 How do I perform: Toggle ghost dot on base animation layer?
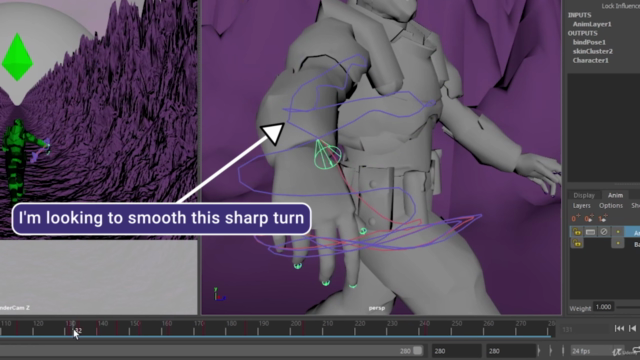tap(618, 244)
